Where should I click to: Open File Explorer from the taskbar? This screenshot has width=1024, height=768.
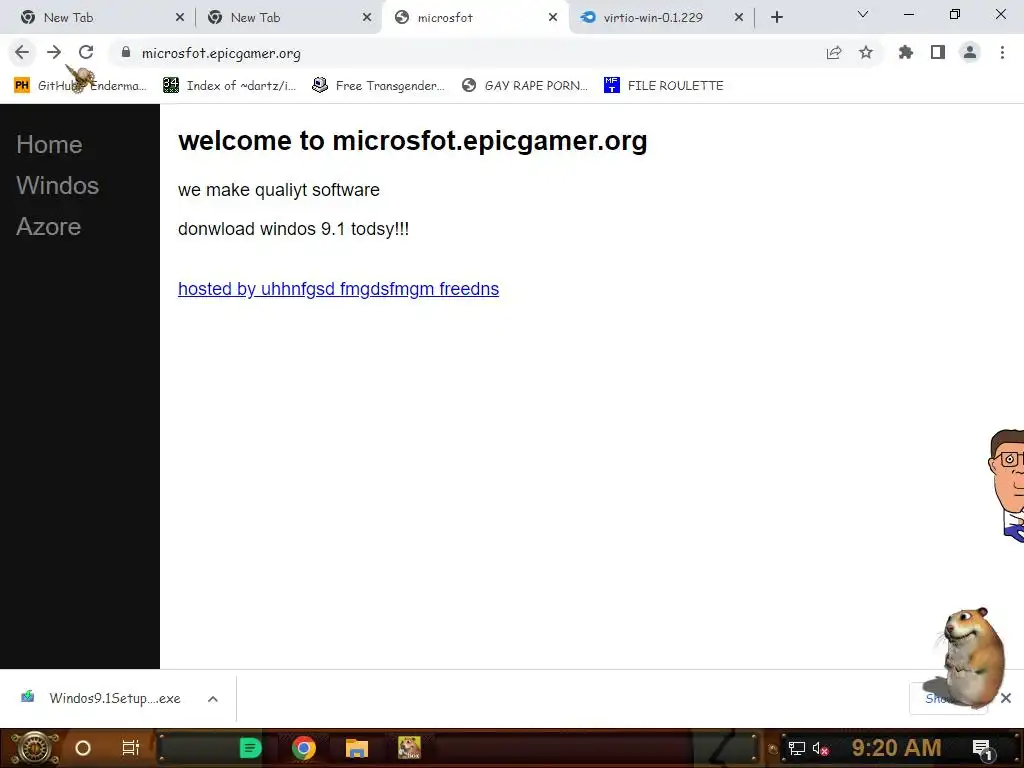tap(357, 748)
